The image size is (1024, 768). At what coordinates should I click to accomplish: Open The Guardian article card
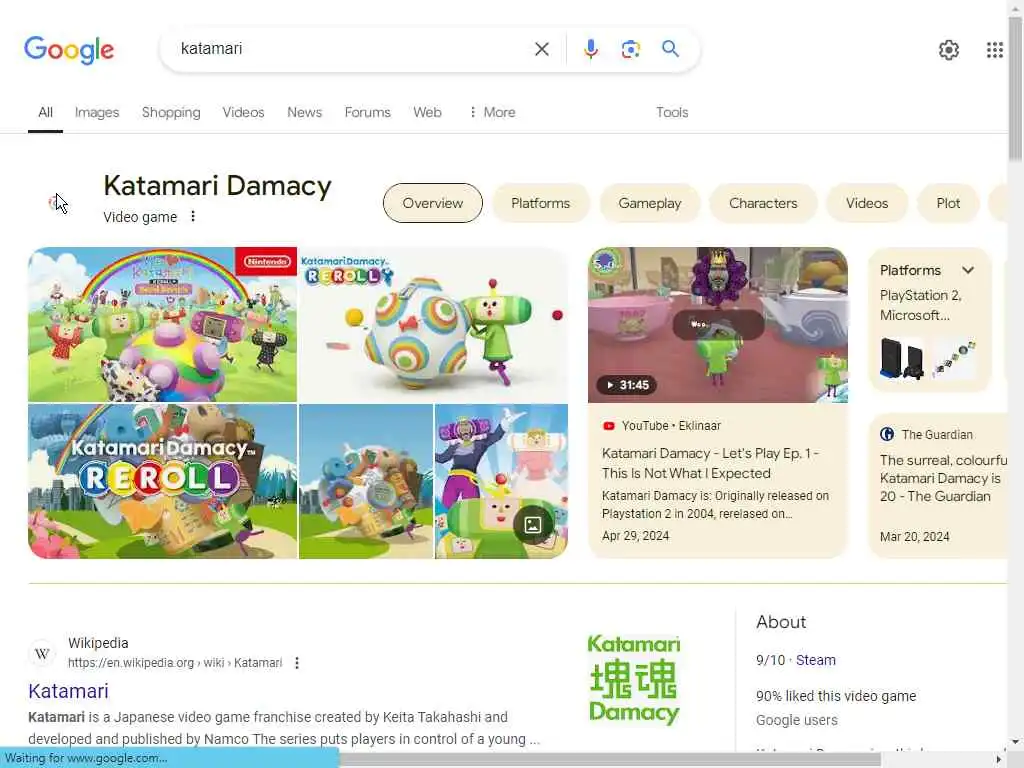(940, 486)
